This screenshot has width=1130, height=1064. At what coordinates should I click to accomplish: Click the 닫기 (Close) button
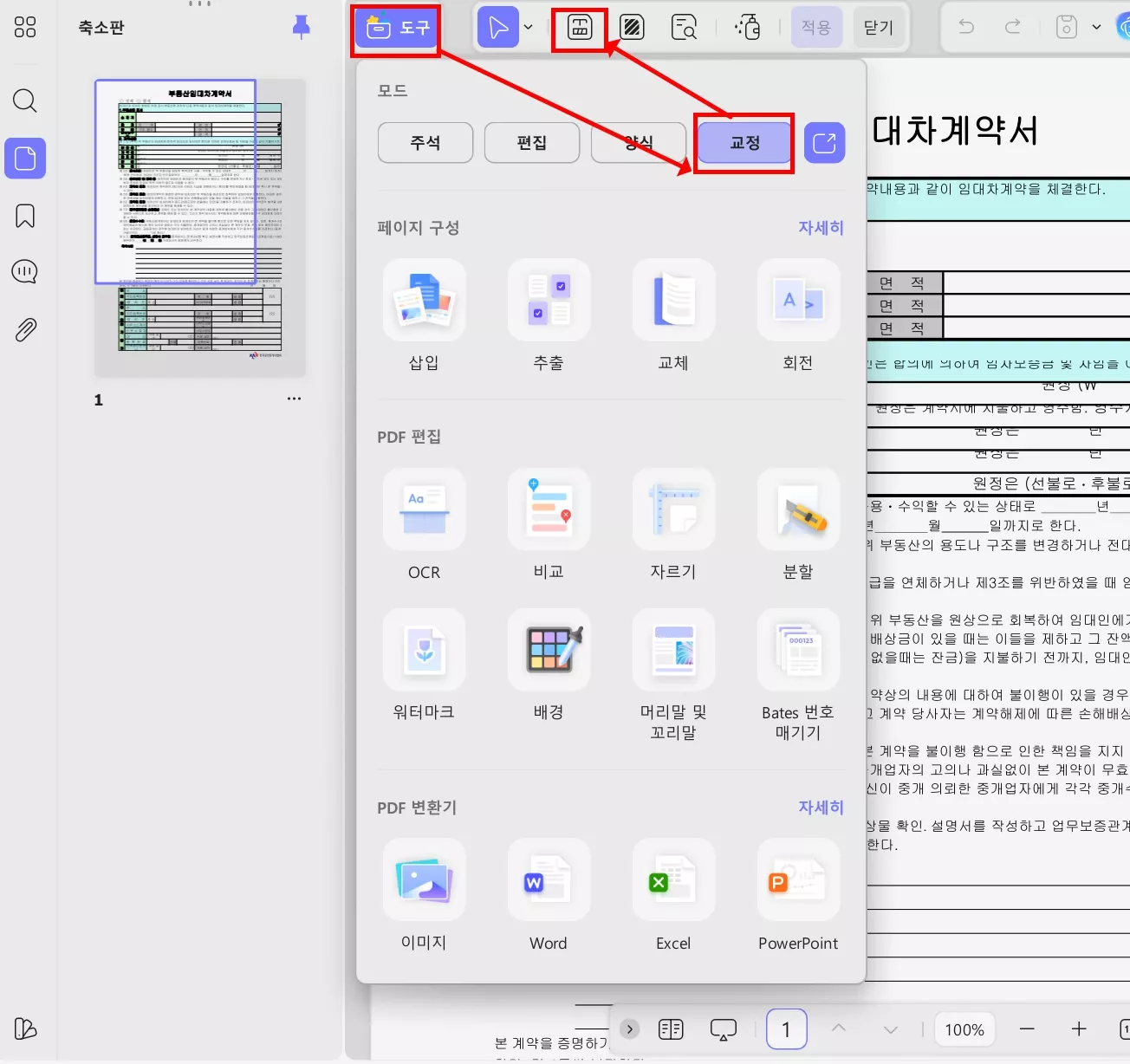[x=879, y=27]
